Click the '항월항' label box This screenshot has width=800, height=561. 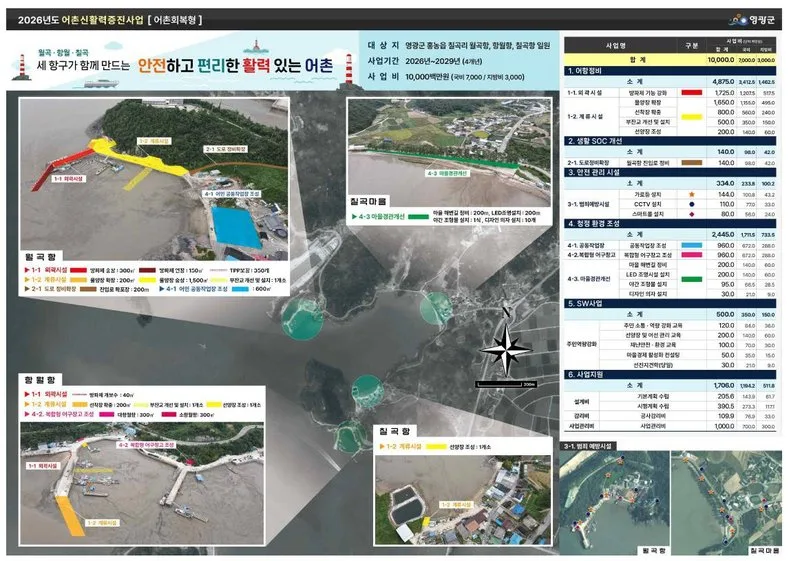tap(40, 380)
